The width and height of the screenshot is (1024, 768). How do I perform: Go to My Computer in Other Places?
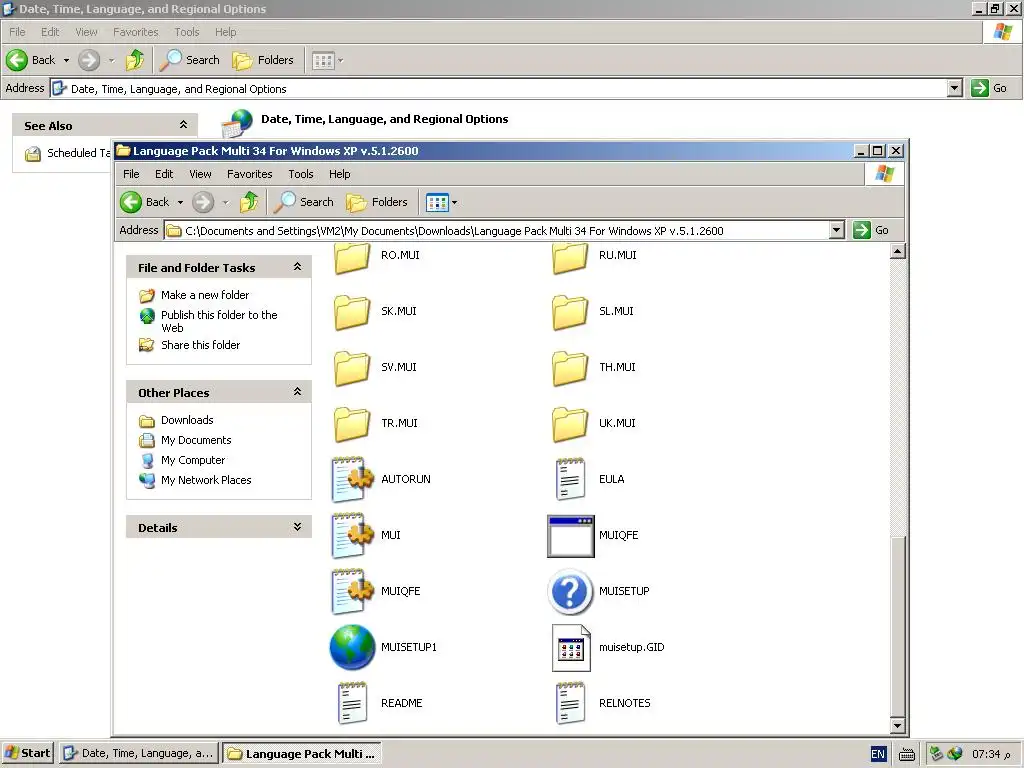click(x=193, y=460)
